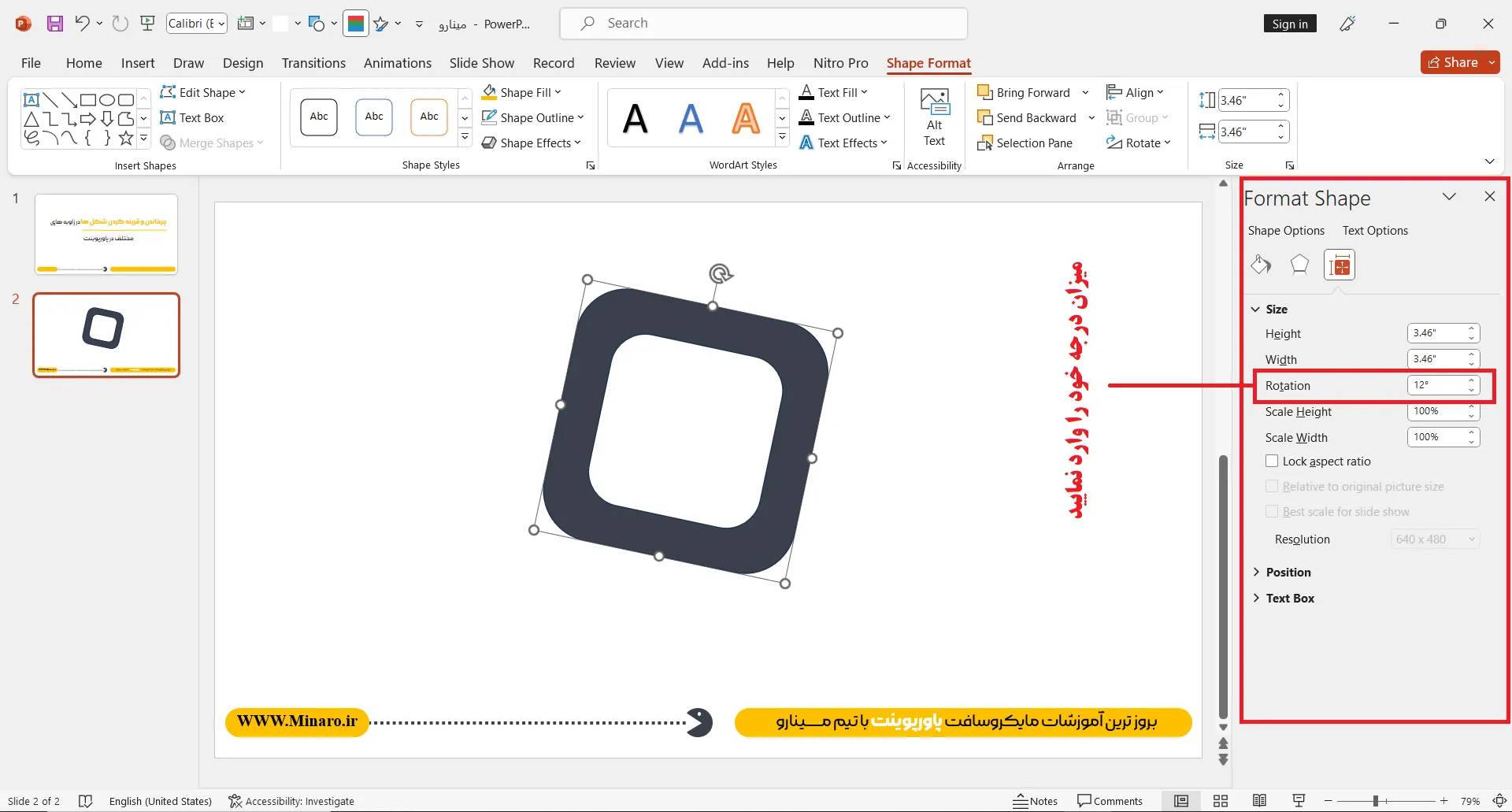This screenshot has height=812, width=1512.
Task: Switch to Reading View
Action: (x=1259, y=801)
